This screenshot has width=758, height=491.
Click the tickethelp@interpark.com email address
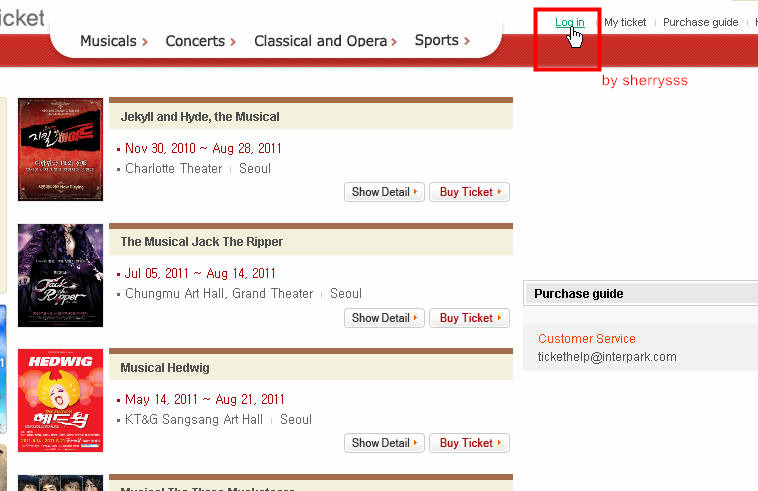[607, 357]
